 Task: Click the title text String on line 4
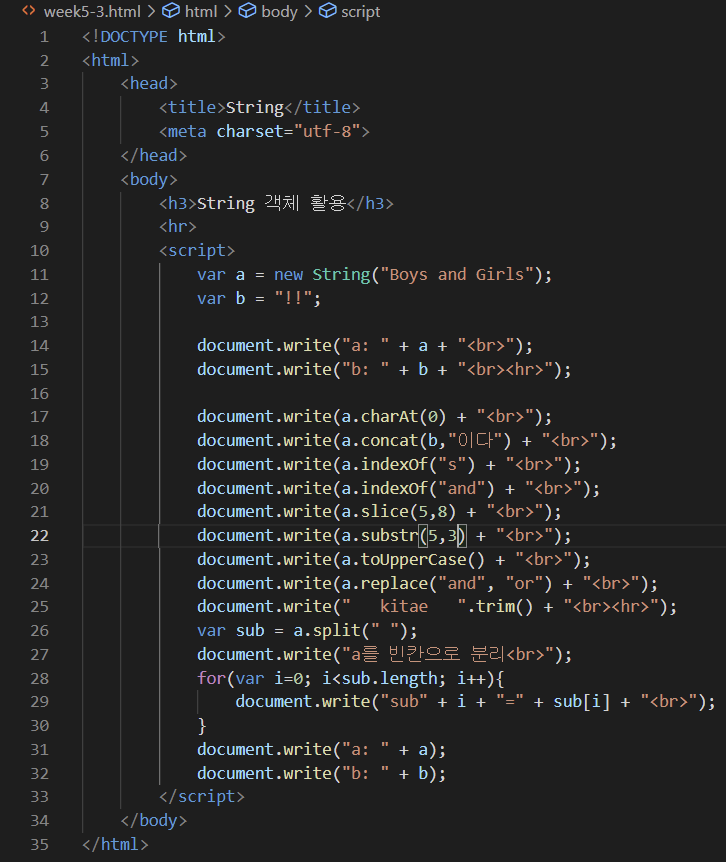point(254,108)
